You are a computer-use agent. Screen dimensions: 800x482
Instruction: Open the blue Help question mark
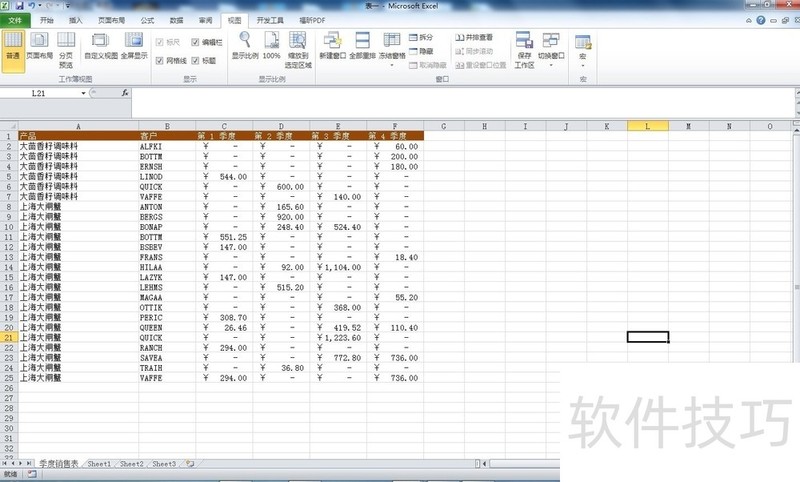click(x=761, y=20)
